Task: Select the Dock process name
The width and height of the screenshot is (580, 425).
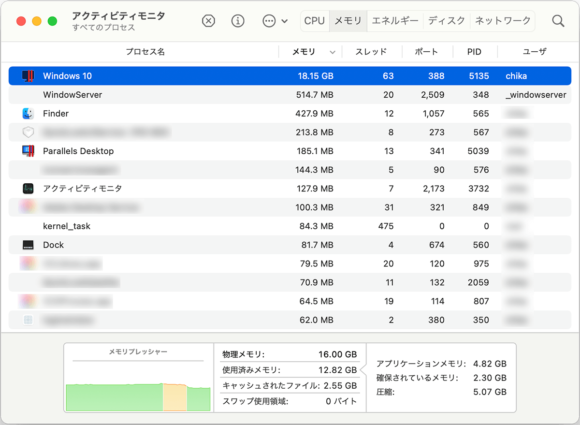Action: (53, 245)
